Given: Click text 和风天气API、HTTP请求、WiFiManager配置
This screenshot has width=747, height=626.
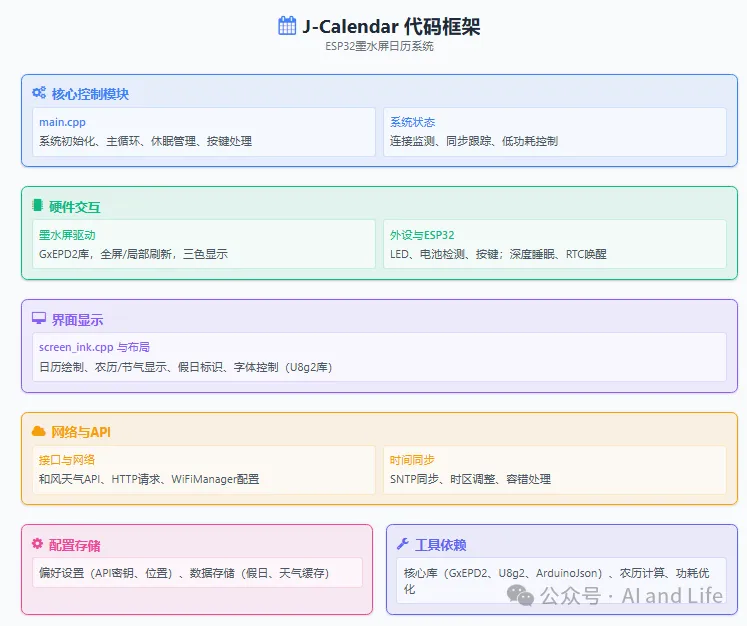Looking at the screenshot, I should coord(149,479).
